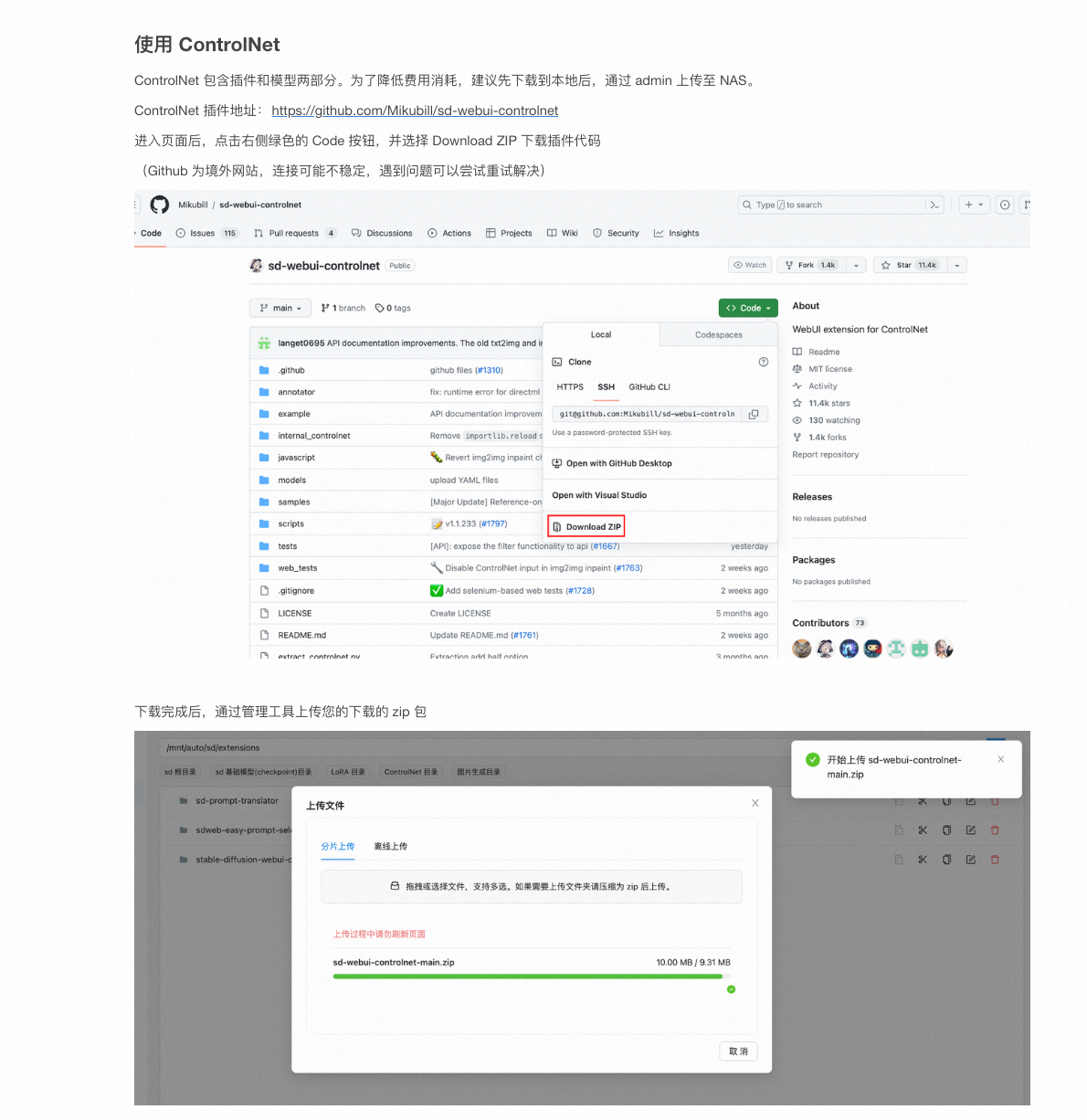Click the copy icon for sdweb-easy-prompt-sel row
This screenshot has width=1087, height=1120.
pos(946,830)
